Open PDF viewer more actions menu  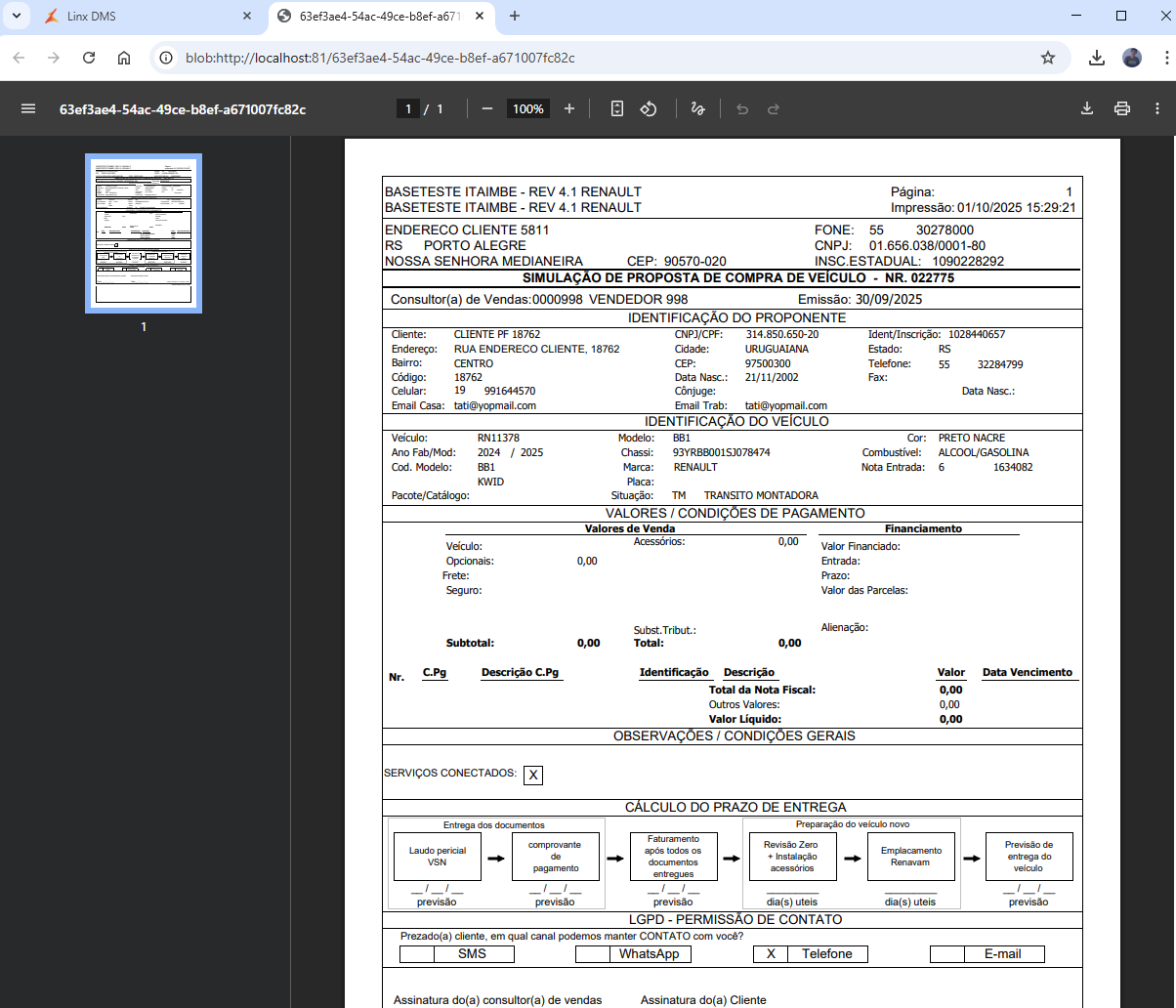[x=1156, y=108]
